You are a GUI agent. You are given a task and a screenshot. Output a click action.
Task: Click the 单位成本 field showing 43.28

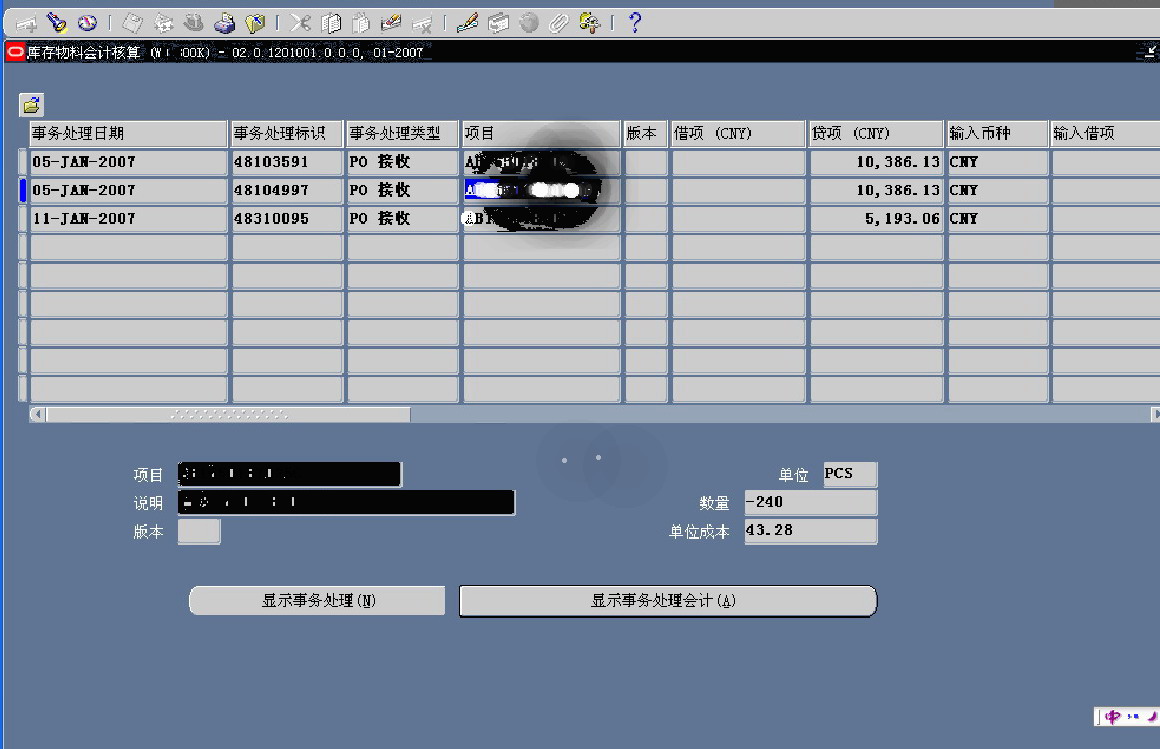[810, 531]
